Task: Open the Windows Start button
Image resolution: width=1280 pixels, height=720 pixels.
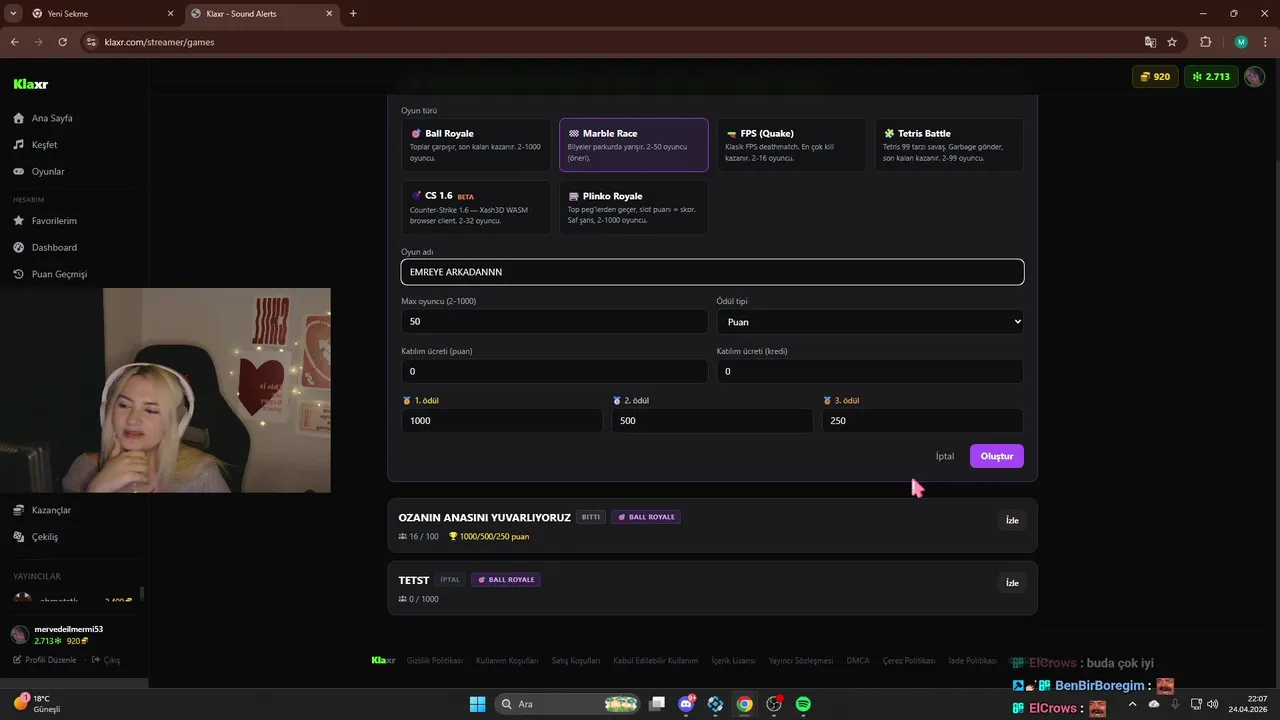Action: coord(477,704)
